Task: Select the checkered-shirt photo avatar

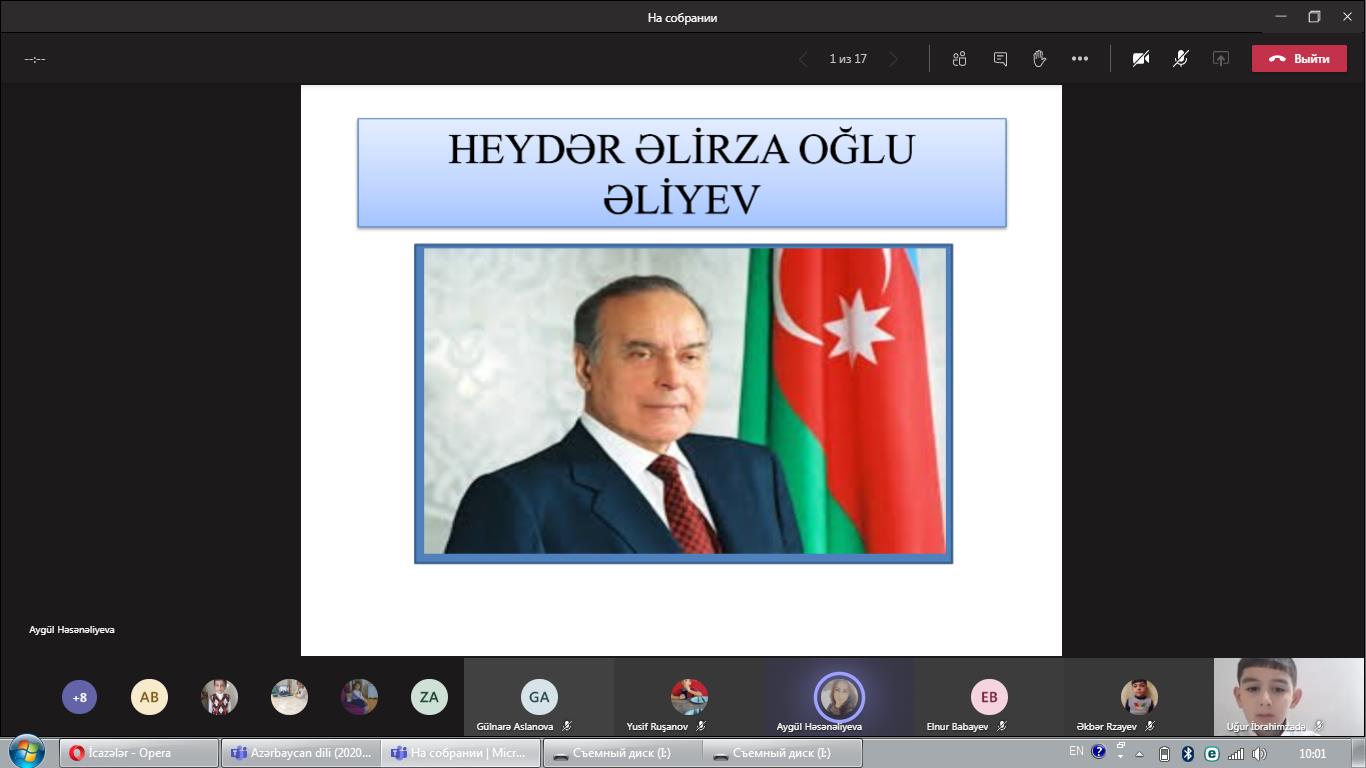Action: click(219, 697)
